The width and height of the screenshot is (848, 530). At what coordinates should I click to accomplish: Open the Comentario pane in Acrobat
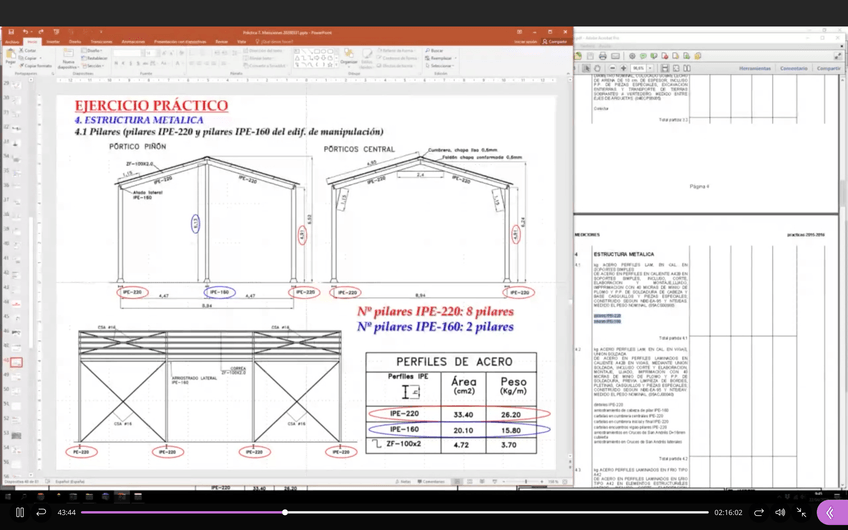tap(793, 69)
